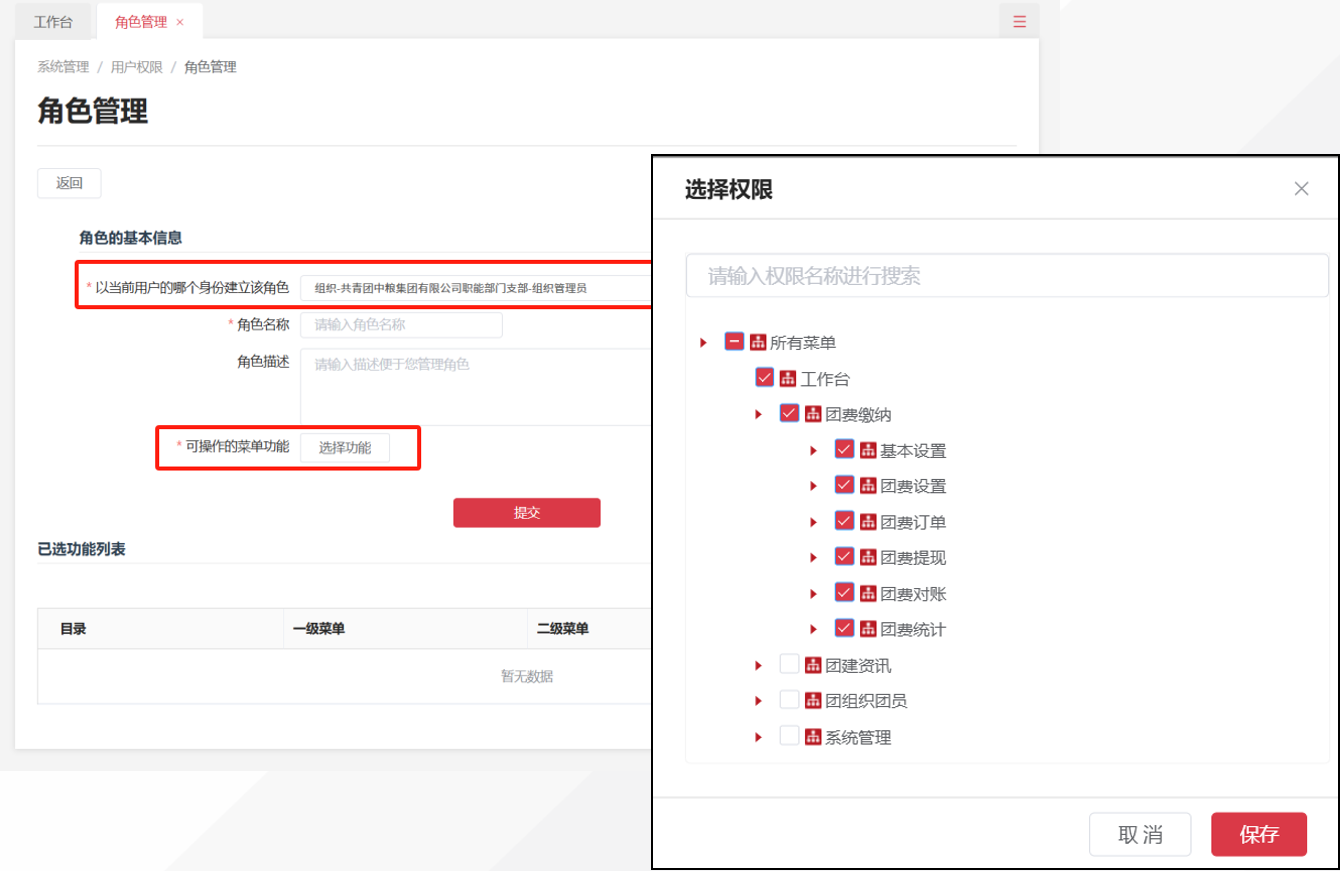
Task: Expand the 系统管理 tree node arrow
Action: (x=759, y=737)
